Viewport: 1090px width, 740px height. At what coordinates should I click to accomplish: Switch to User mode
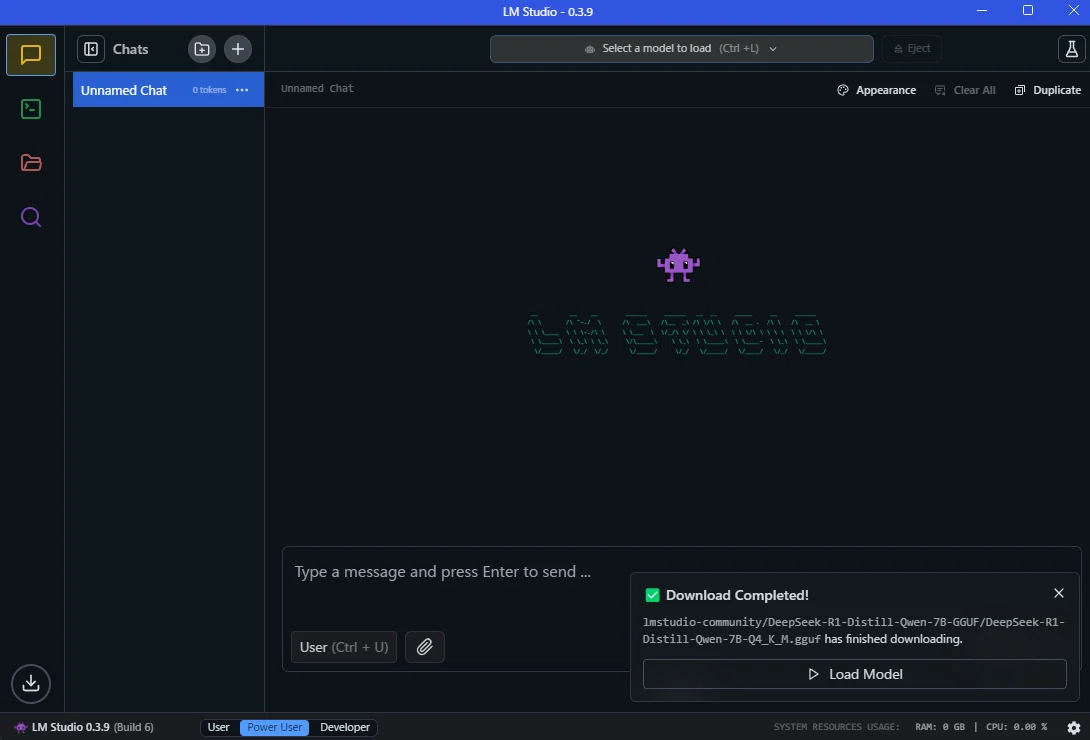pos(218,727)
